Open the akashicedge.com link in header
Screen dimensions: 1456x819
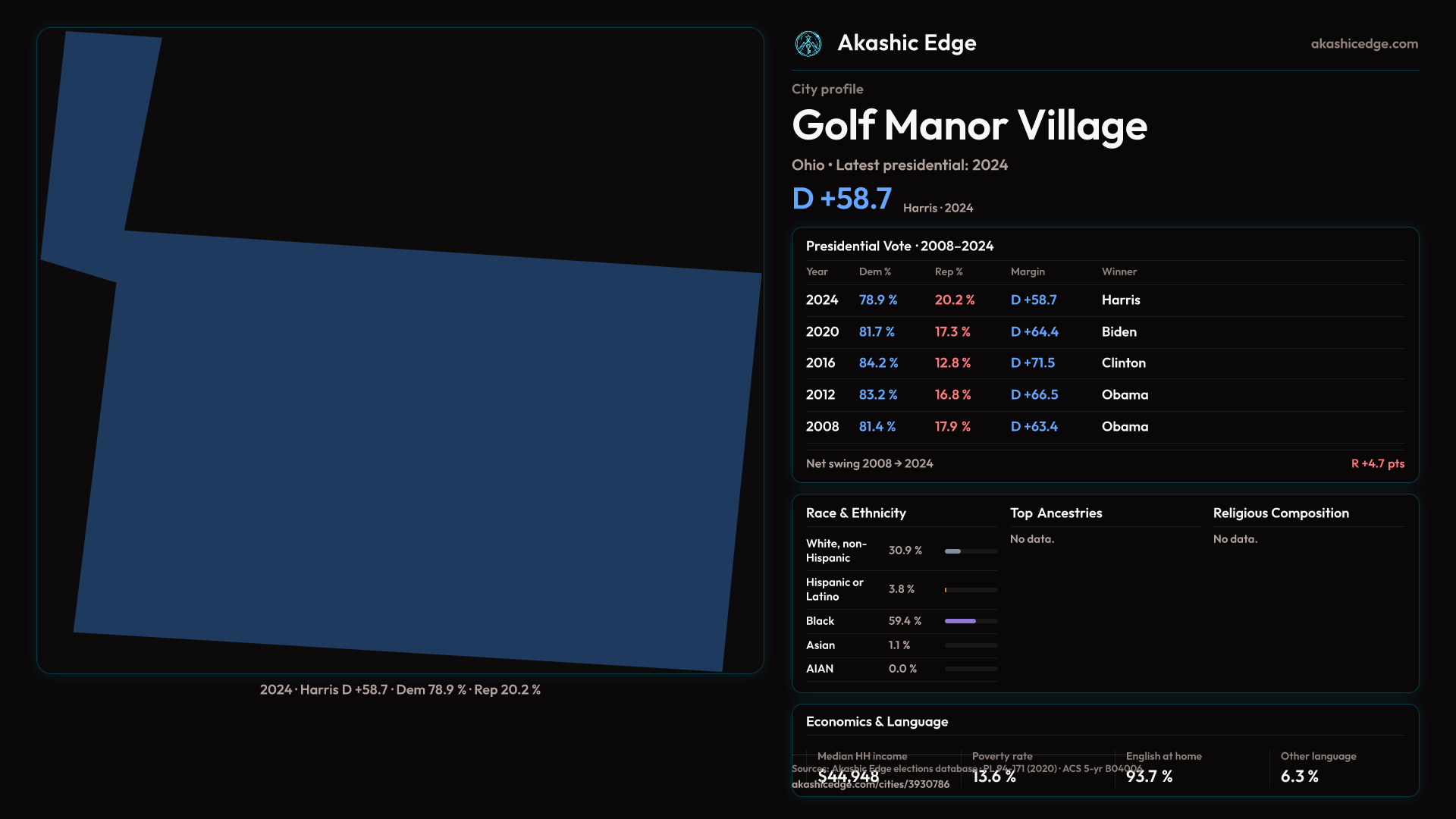tap(1363, 44)
